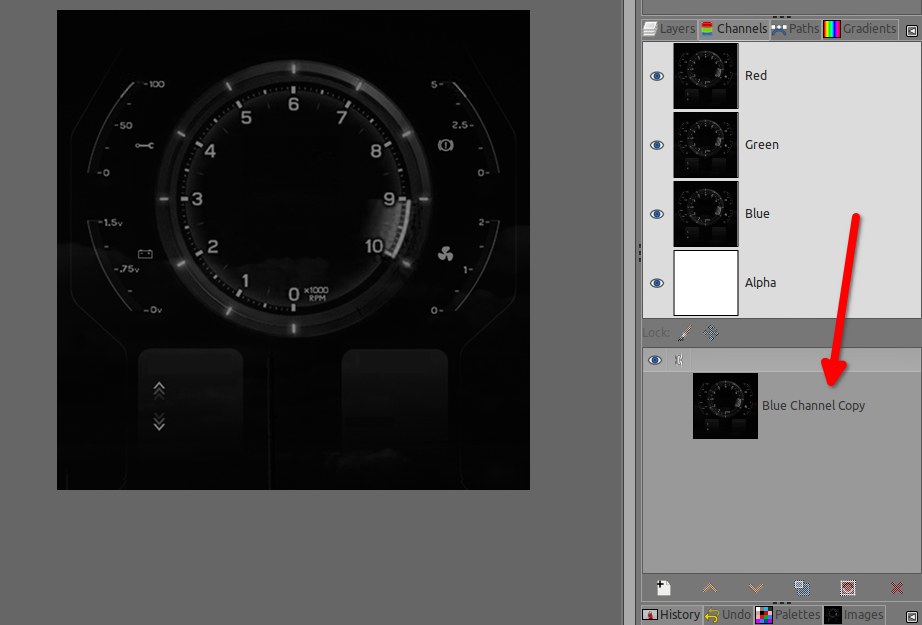This screenshot has height=625, width=922.
Task: Delete the selected channel
Action: point(896,588)
